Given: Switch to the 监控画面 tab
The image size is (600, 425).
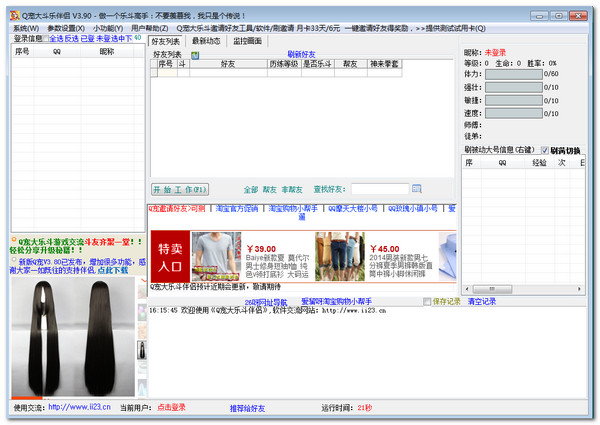Looking at the screenshot, I should [x=248, y=41].
